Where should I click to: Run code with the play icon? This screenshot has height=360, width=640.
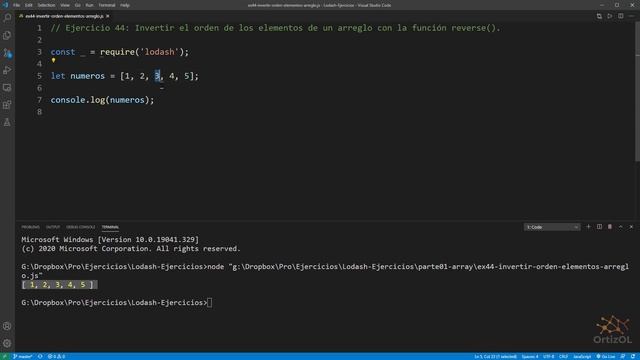[610, 16]
